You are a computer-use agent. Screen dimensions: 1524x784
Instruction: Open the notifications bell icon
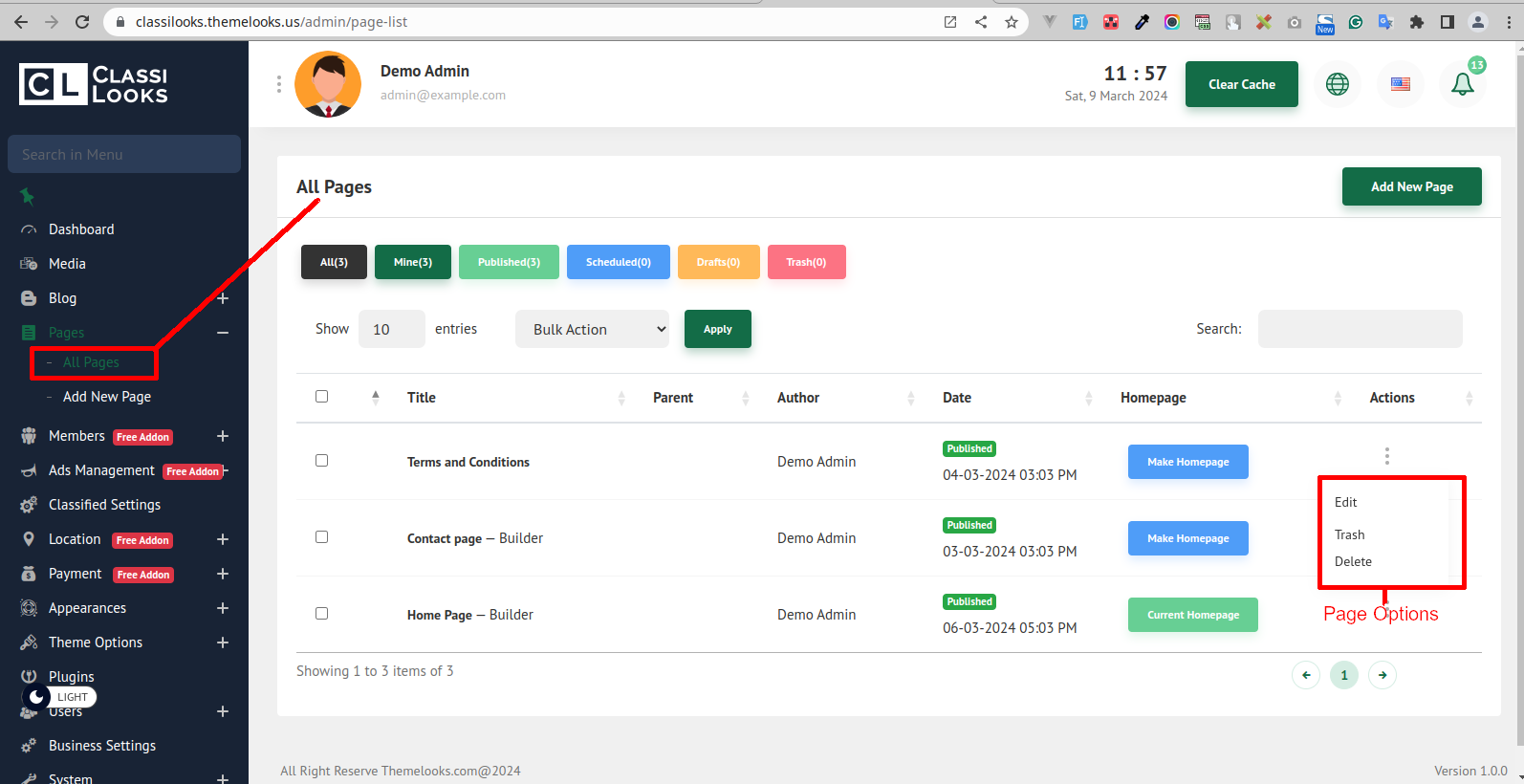[x=1462, y=84]
